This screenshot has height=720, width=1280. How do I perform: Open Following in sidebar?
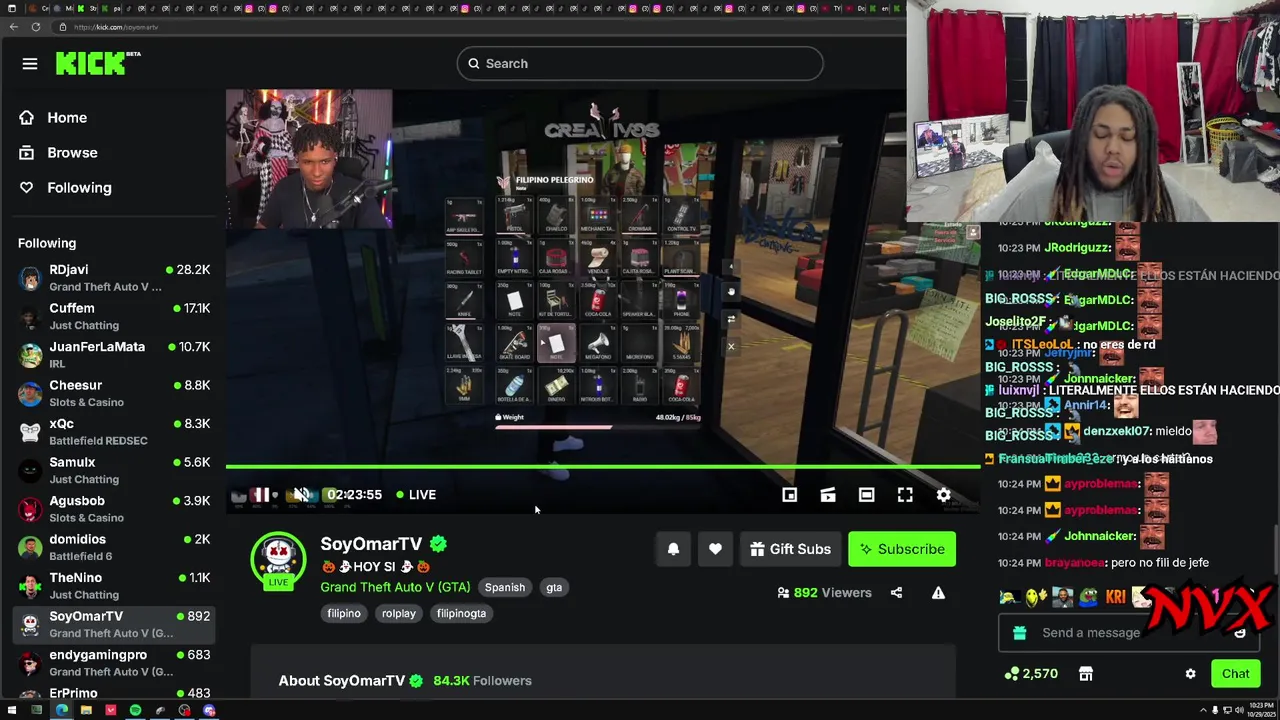coord(79,188)
